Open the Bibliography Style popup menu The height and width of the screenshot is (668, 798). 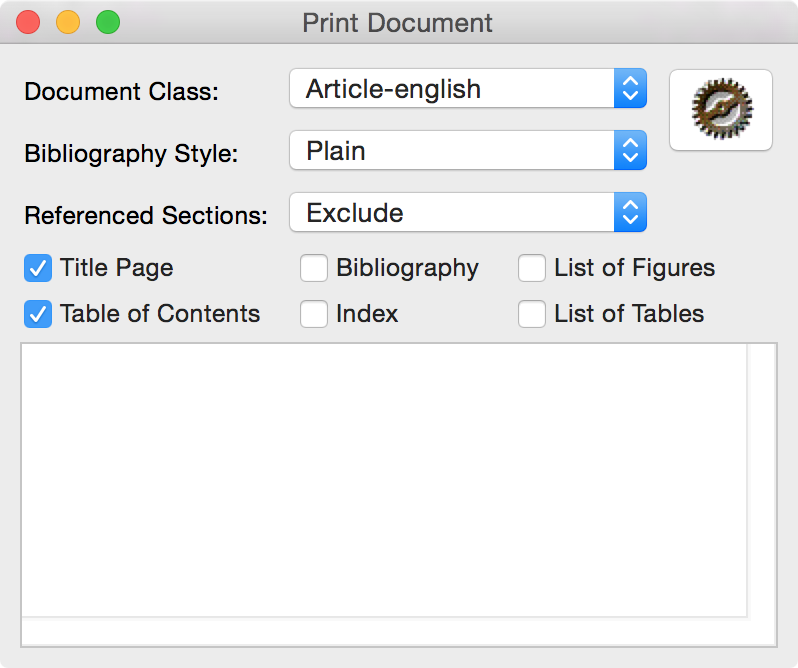click(468, 151)
